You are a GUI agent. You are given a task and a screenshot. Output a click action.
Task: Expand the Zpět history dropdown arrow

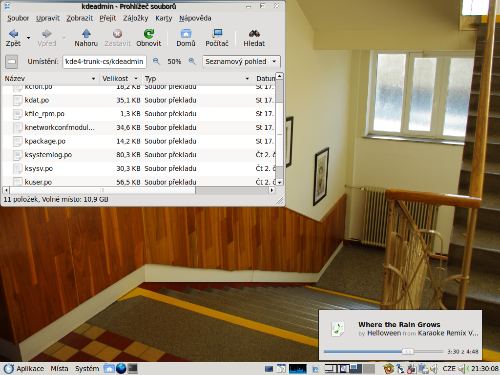[28, 38]
